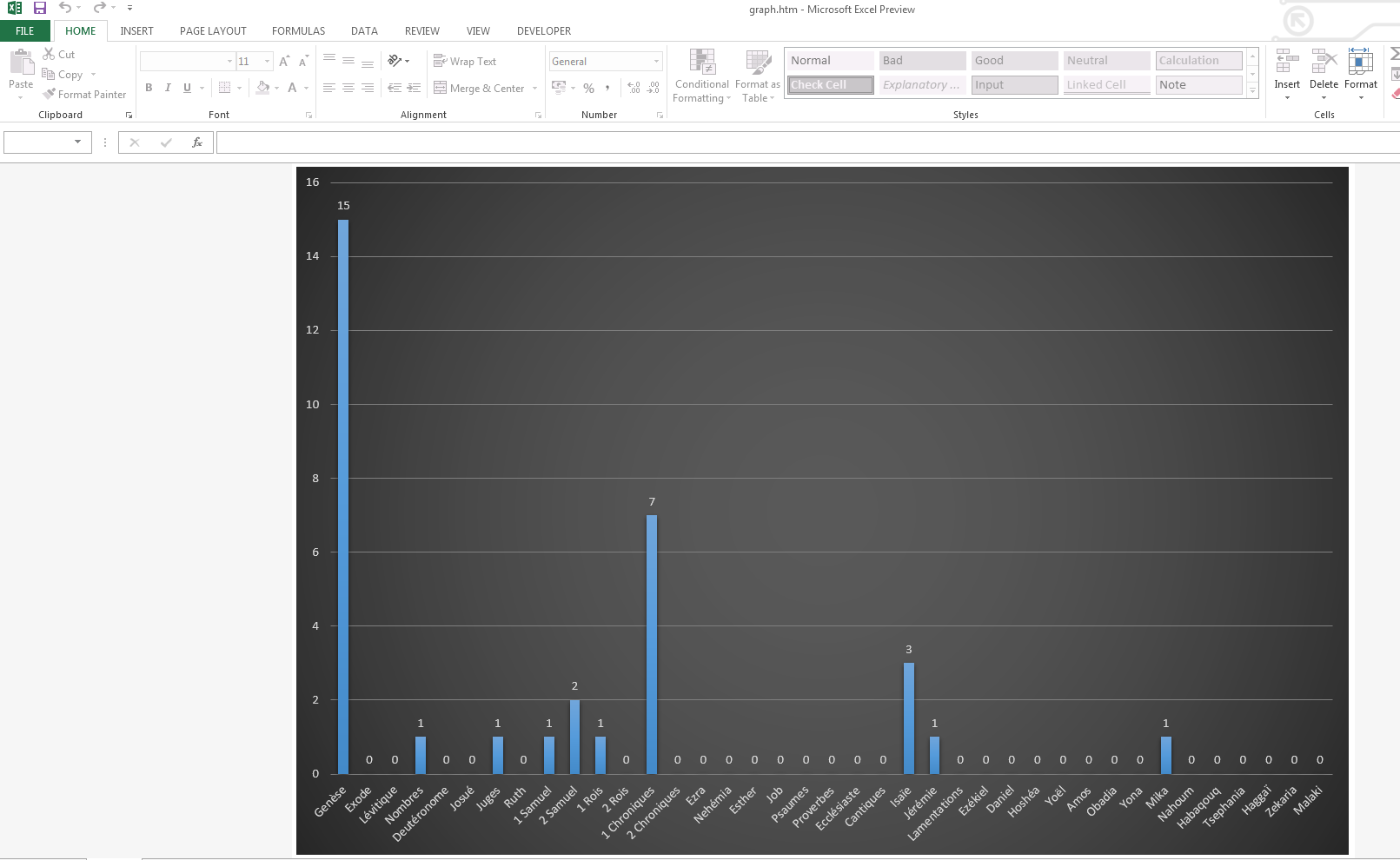Click the Fill Color paint bucket icon
Screen dimensions: 1400x860
click(x=262, y=88)
